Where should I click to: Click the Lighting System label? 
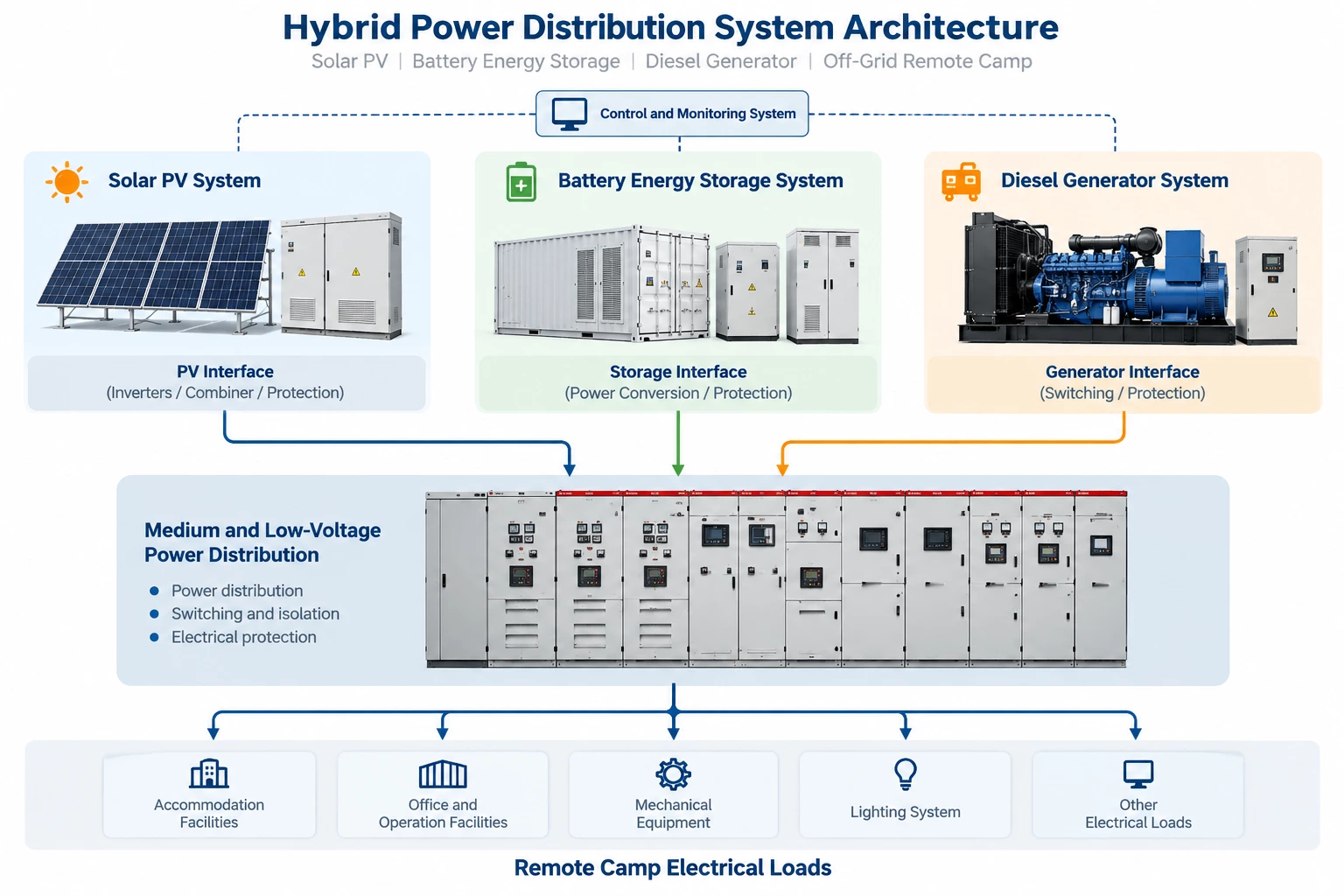(x=906, y=812)
